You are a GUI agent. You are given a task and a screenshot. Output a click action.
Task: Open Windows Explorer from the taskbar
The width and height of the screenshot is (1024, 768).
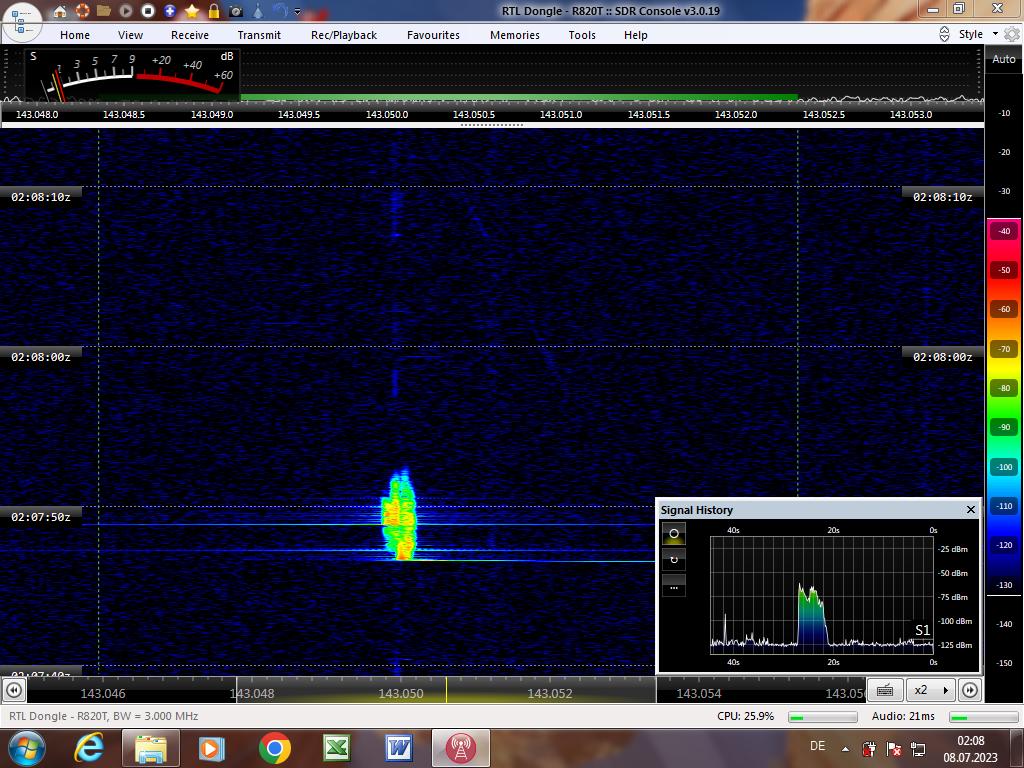click(x=150, y=748)
